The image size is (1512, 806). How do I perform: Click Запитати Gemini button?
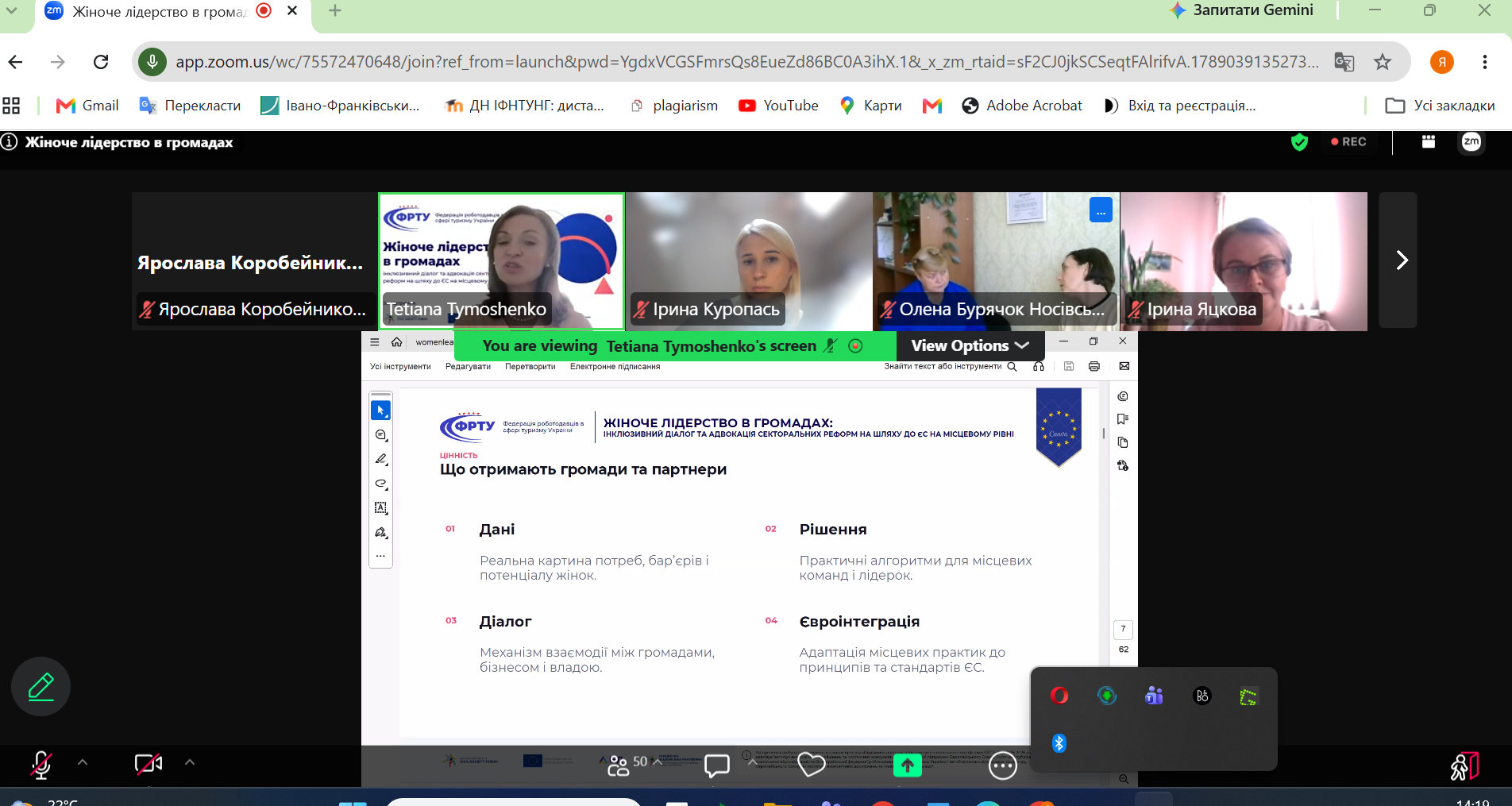[x=1242, y=10]
